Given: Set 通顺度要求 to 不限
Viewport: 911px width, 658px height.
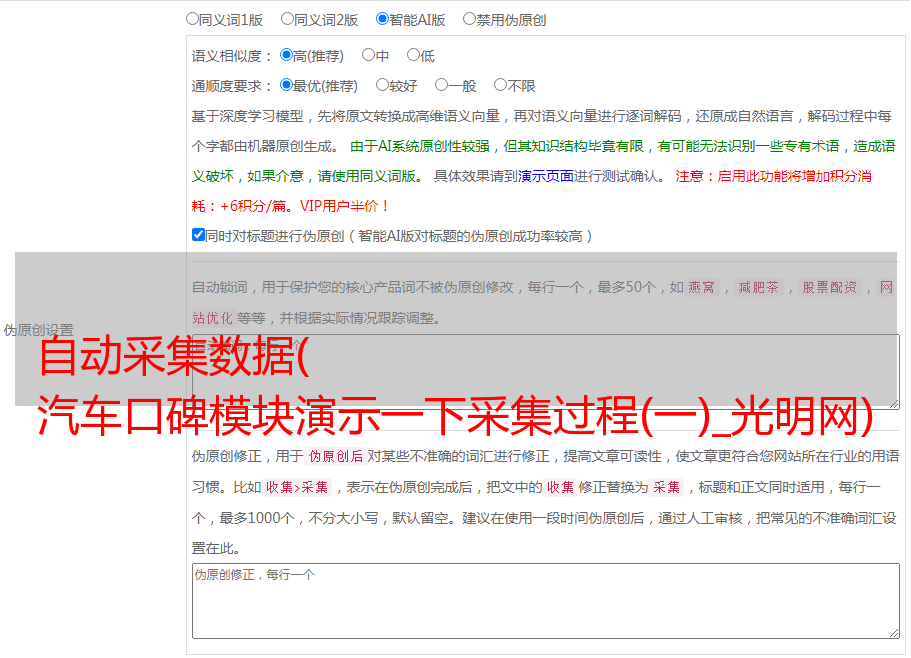Looking at the screenshot, I should click(500, 85).
